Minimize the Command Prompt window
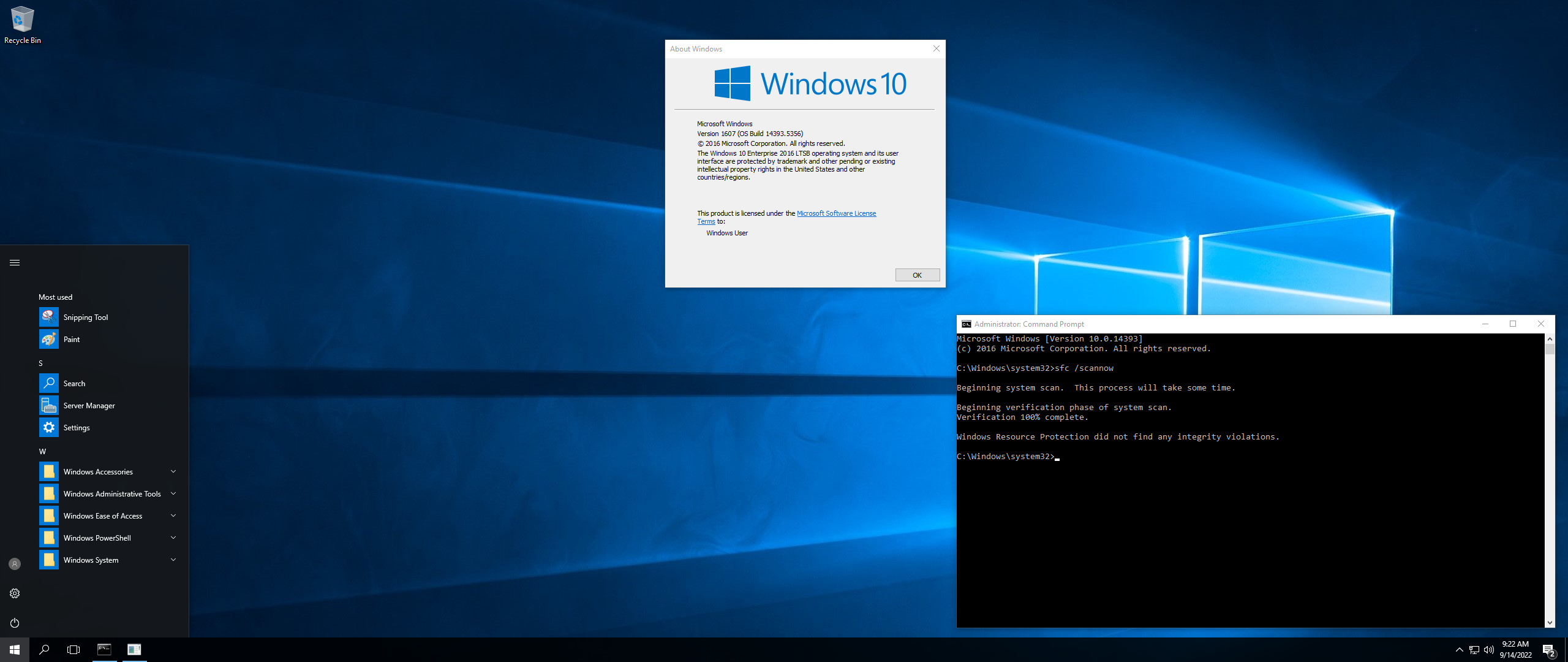Screen dimensions: 1568x662 coord(1485,324)
